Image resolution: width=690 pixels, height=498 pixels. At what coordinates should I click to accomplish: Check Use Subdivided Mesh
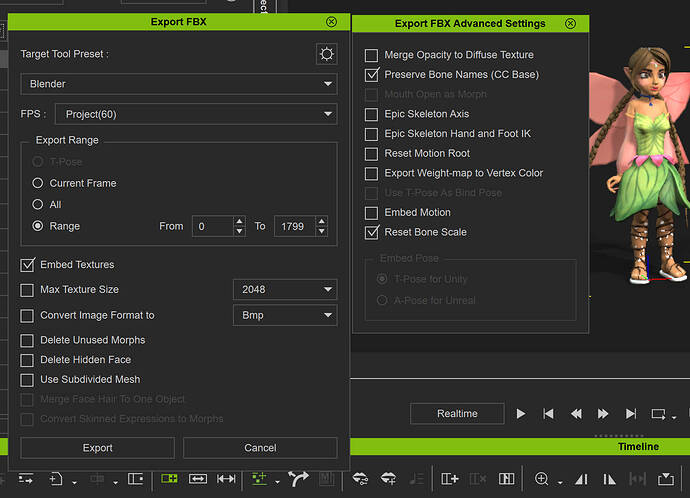tap(27, 380)
